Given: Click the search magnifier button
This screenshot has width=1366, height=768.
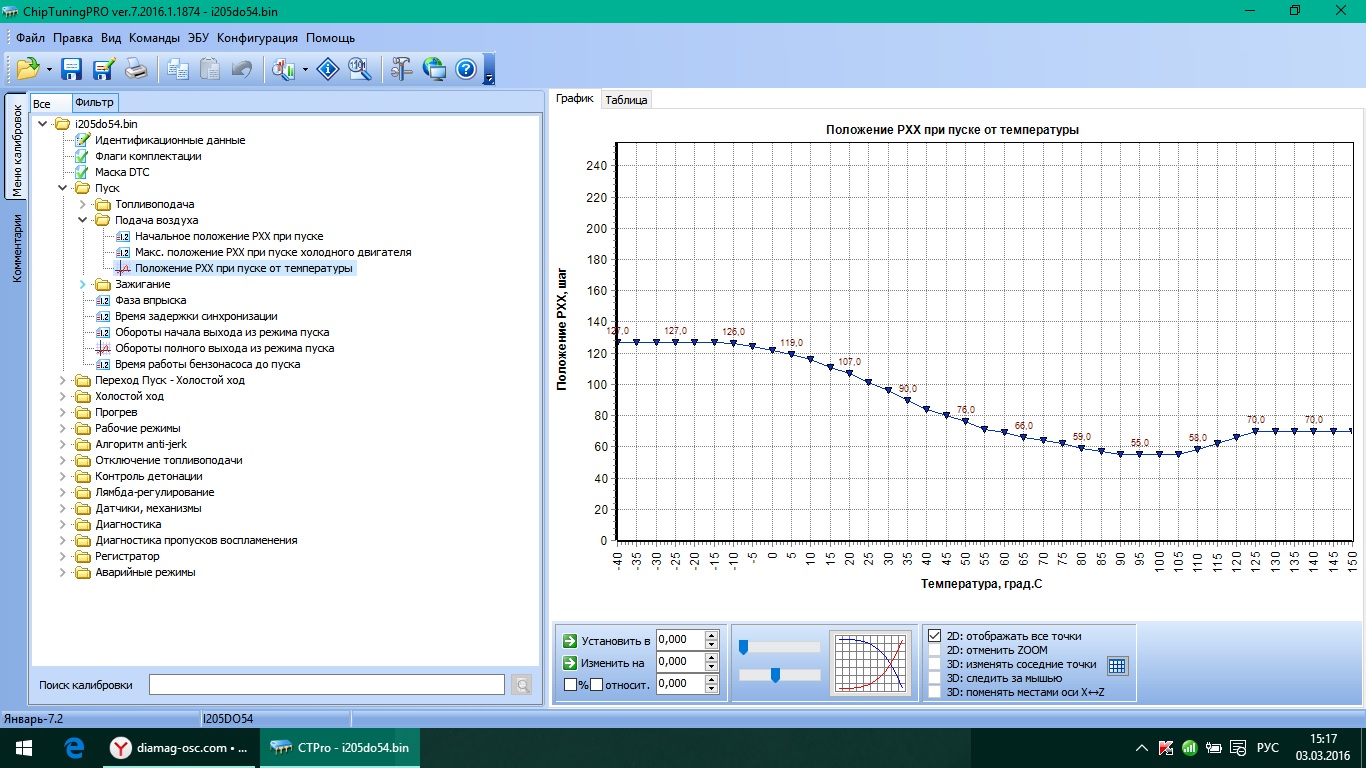Looking at the screenshot, I should point(521,685).
